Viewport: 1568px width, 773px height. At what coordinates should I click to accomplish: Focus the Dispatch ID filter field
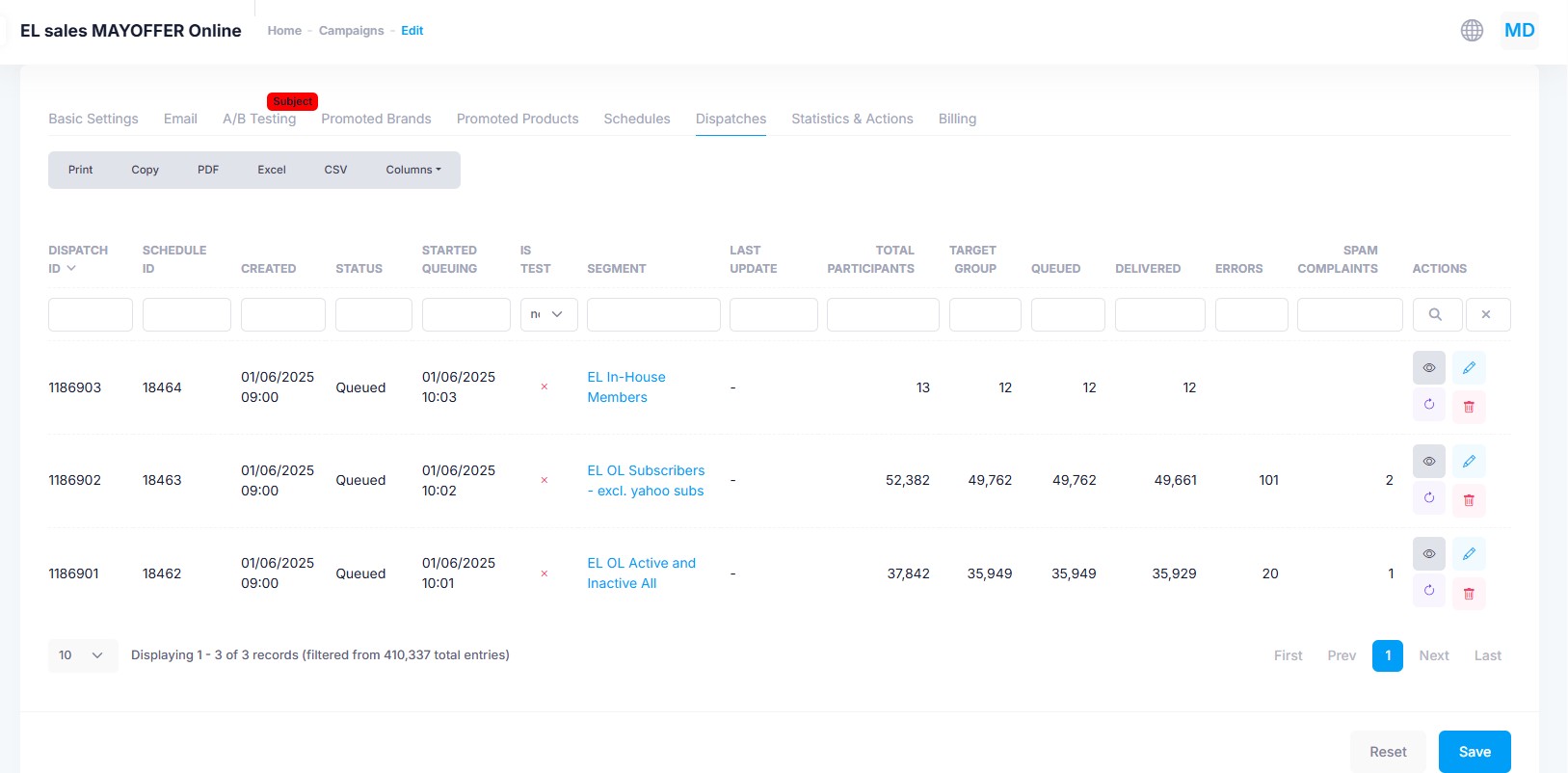[91, 314]
